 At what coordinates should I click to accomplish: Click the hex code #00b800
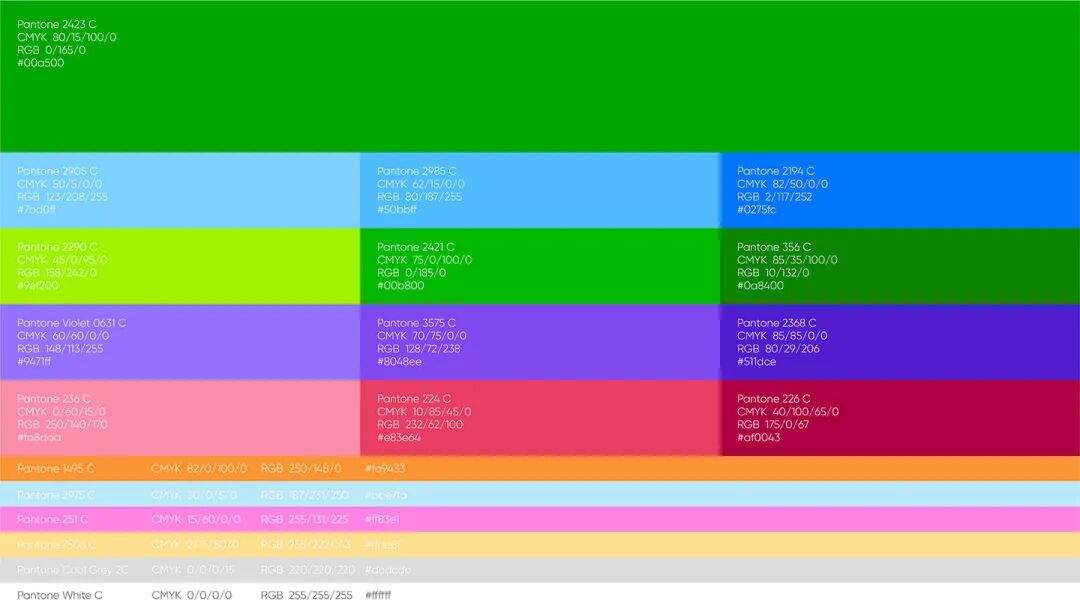pos(400,286)
